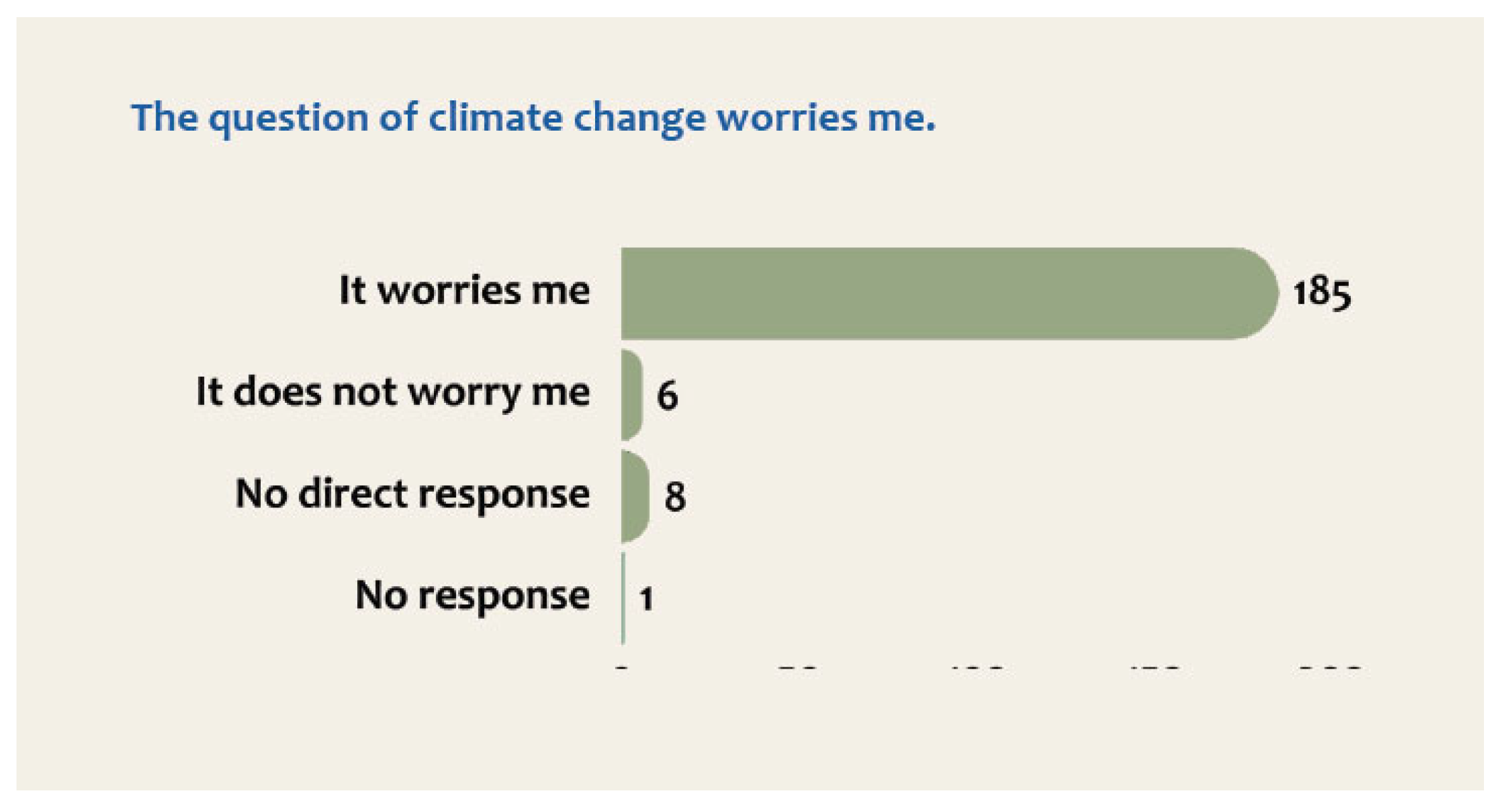Select the "No direct response" bar
Viewport: 1503px width, 812px height.
coord(634,496)
